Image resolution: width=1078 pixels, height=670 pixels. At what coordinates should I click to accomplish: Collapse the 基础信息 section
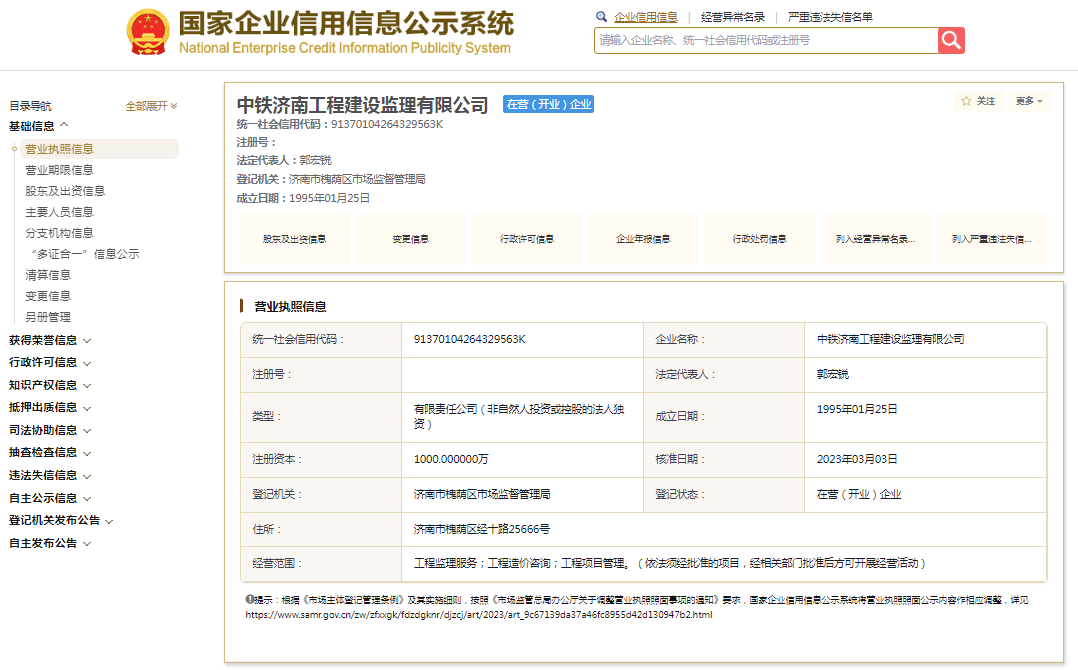pos(39,126)
